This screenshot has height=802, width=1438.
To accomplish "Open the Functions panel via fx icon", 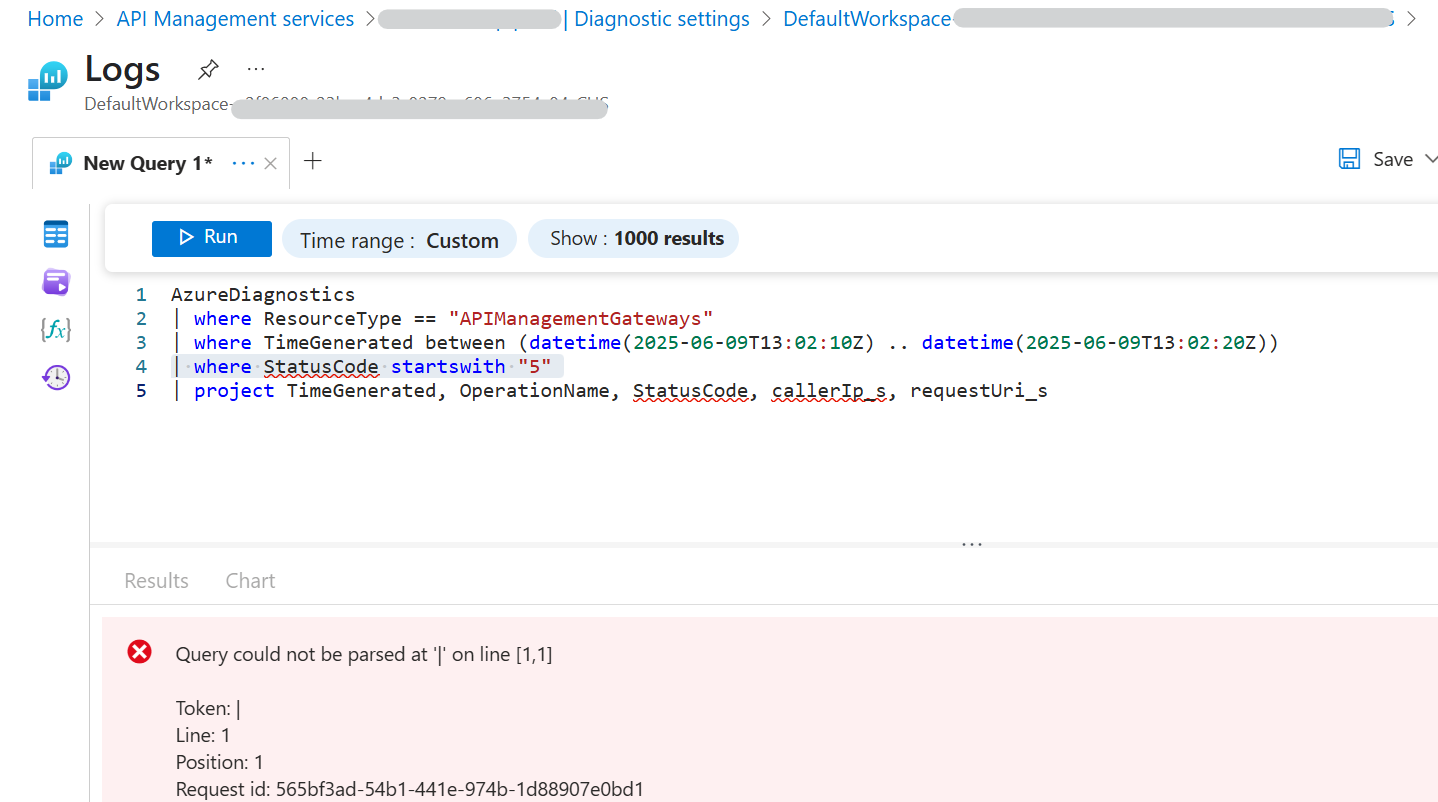I will coord(55,329).
